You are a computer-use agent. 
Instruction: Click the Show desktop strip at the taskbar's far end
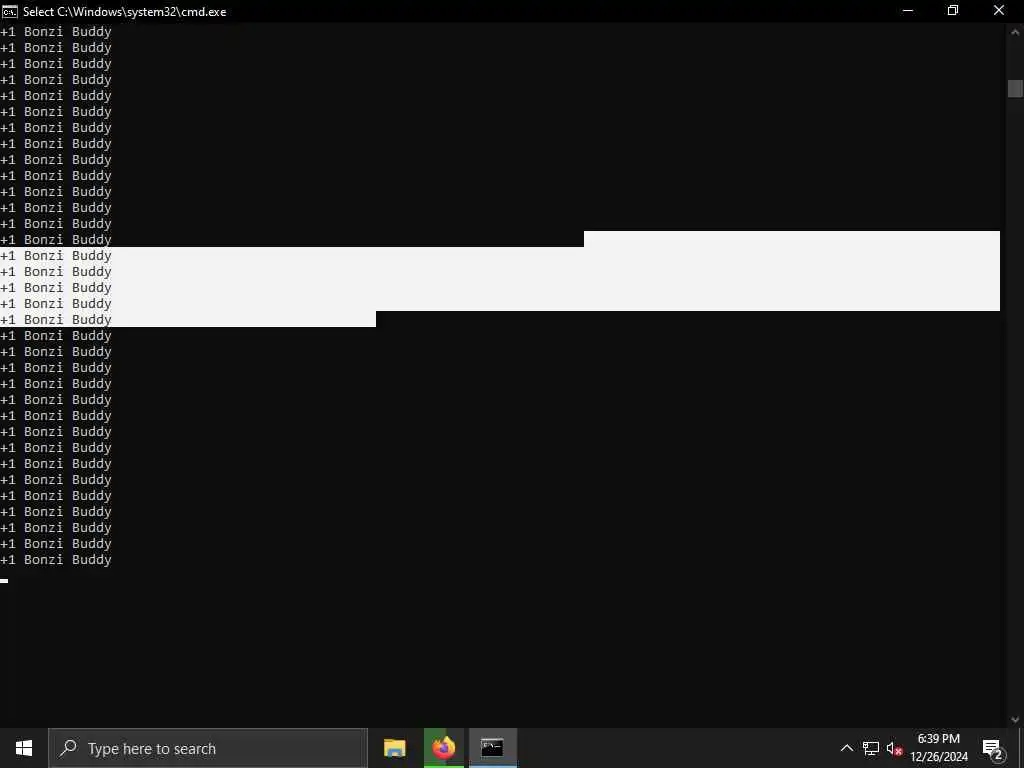pyautogui.click(x=1021, y=748)
